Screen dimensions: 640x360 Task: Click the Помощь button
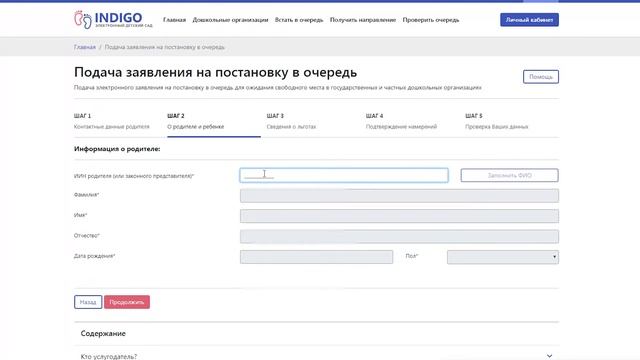[x=541, y=77]
